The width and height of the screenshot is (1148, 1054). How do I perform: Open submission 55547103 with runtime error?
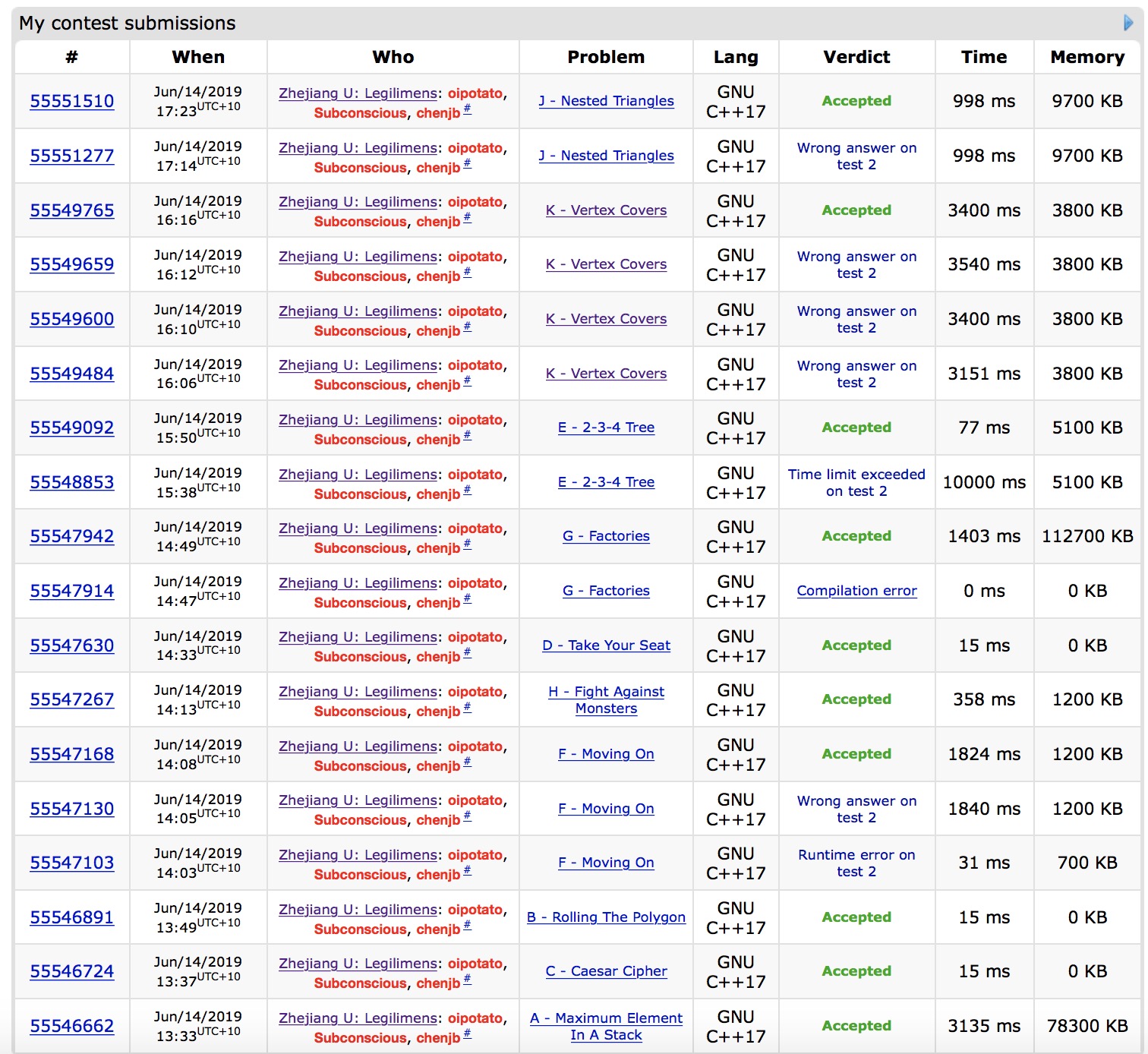coord(72,863)
